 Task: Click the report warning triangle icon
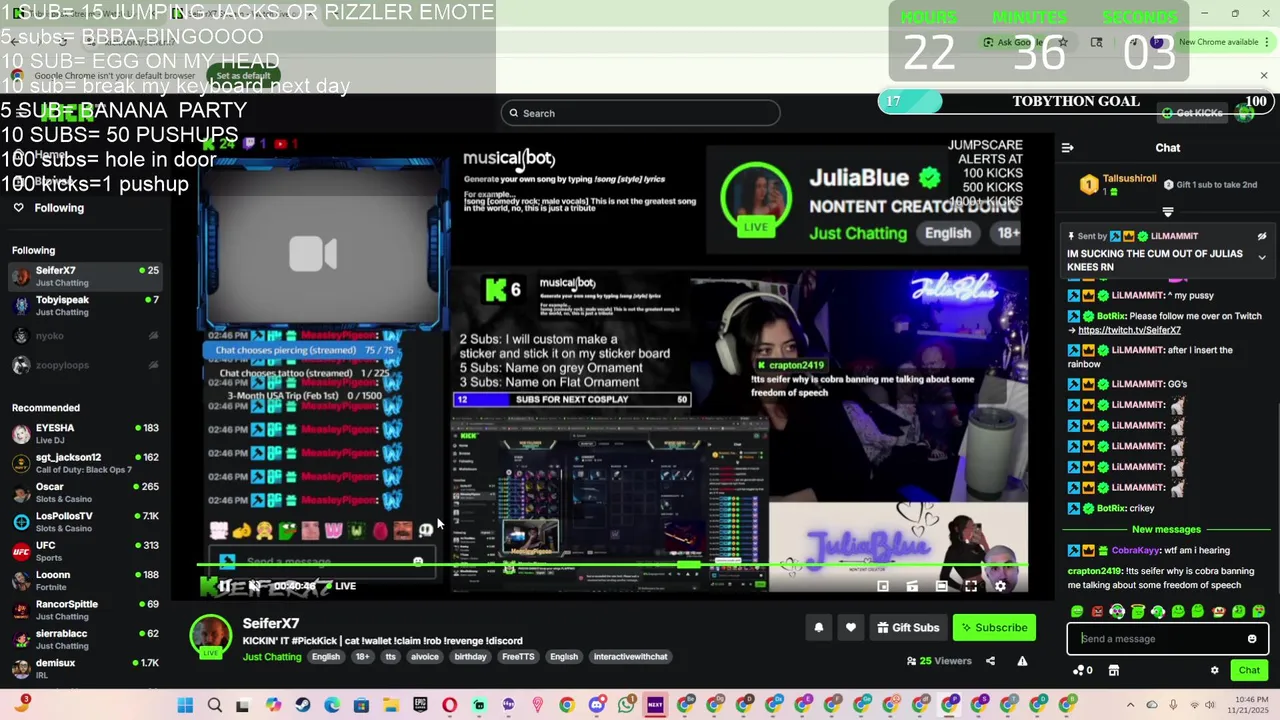pyautogui.click(x=1022, y=661)
